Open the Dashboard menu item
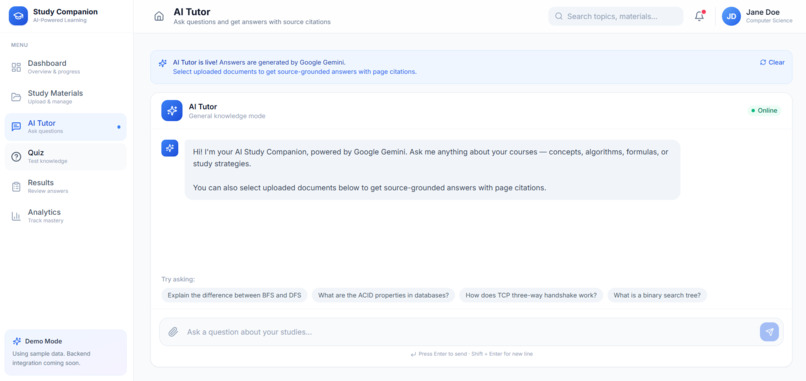 [65, 67]
